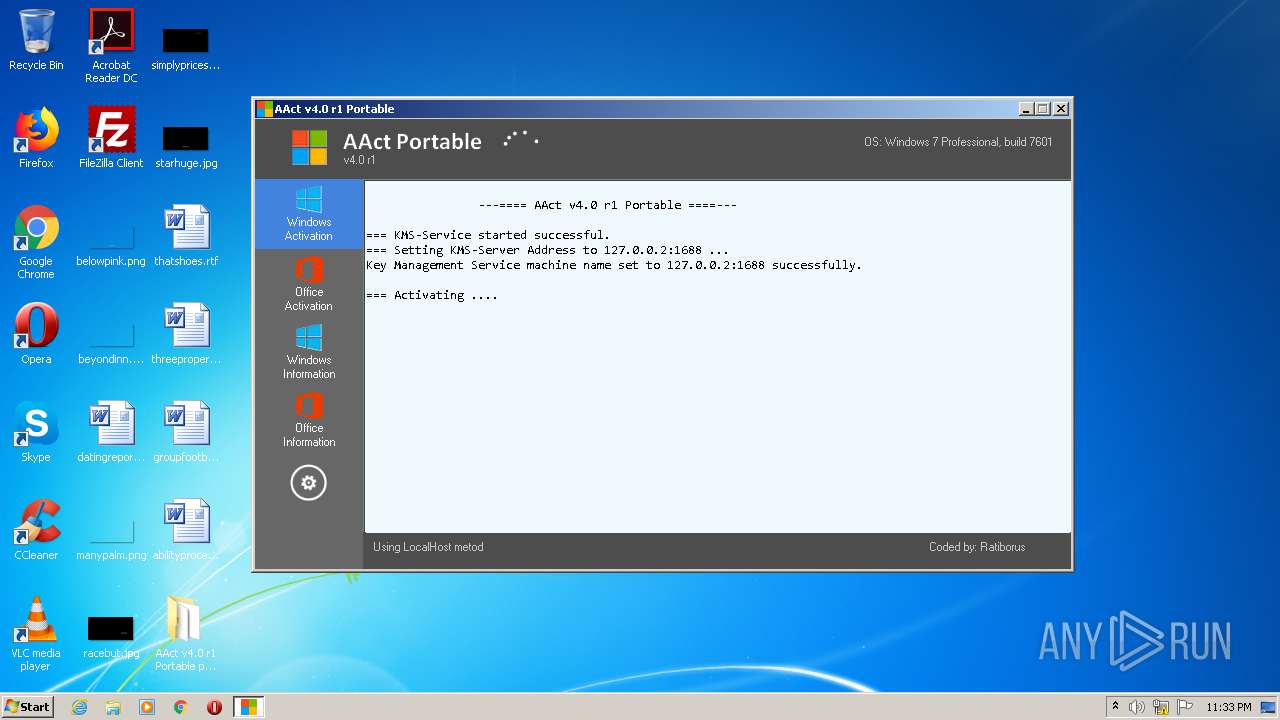Open racebut.jpg on desktop
Viewport: 1280px width, 720px height.
[x=111, y=636]
